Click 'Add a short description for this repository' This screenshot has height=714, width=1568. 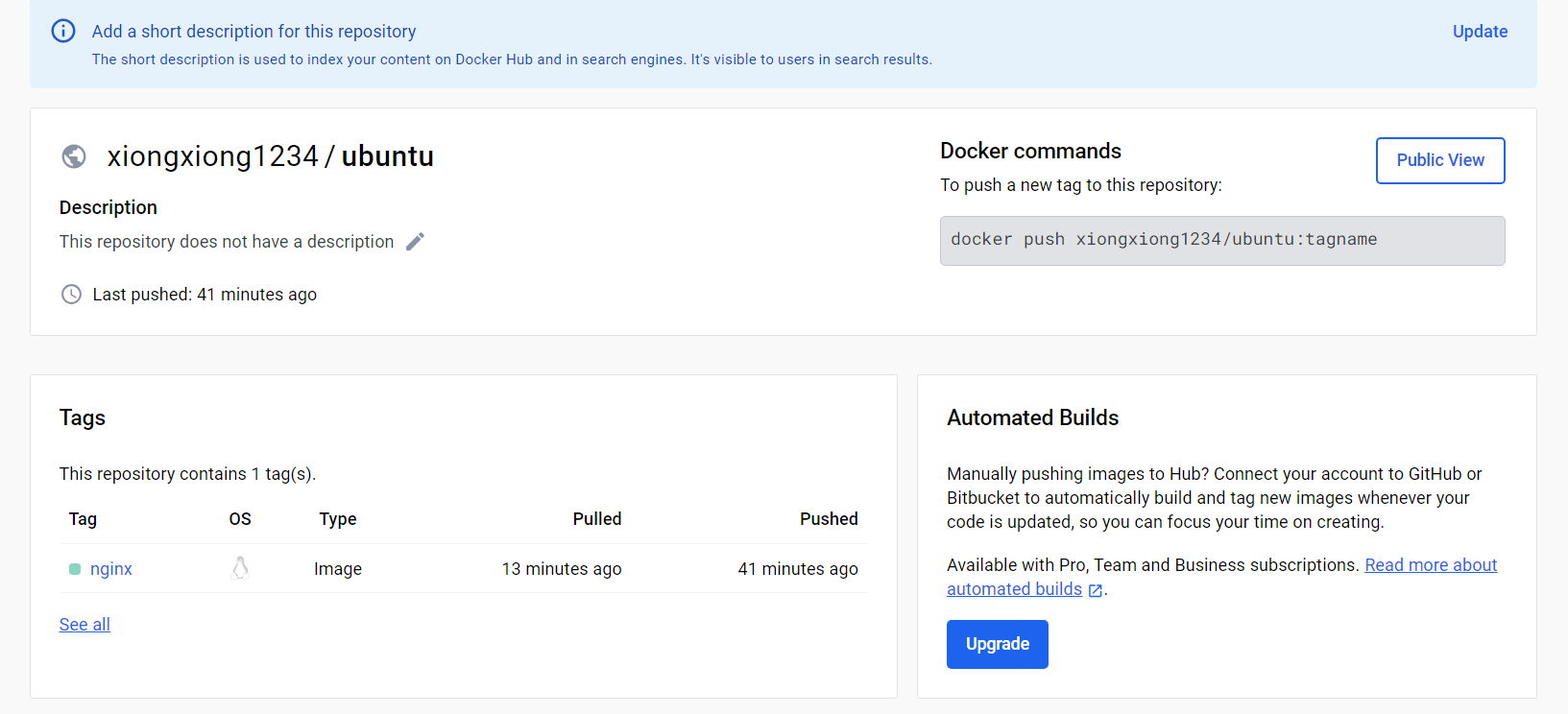[254, 32]
